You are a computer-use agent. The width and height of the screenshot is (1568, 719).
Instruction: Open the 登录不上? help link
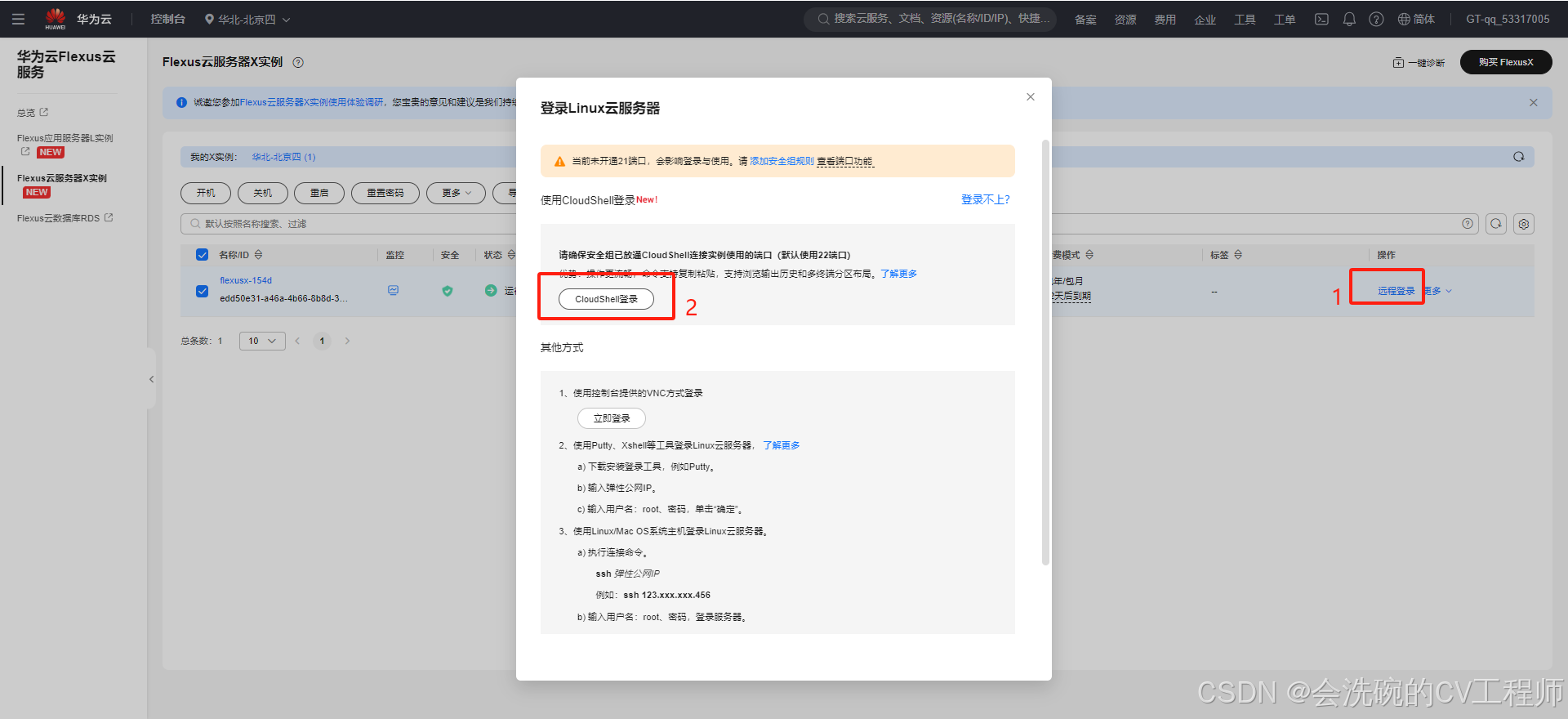(986, 199)
